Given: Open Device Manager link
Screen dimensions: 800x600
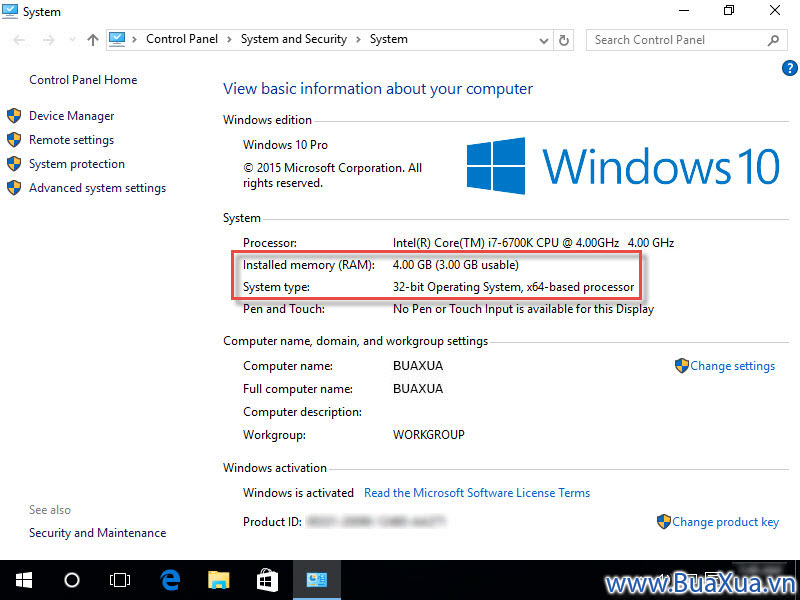Looking at the screenshot, I should point(71,116).
